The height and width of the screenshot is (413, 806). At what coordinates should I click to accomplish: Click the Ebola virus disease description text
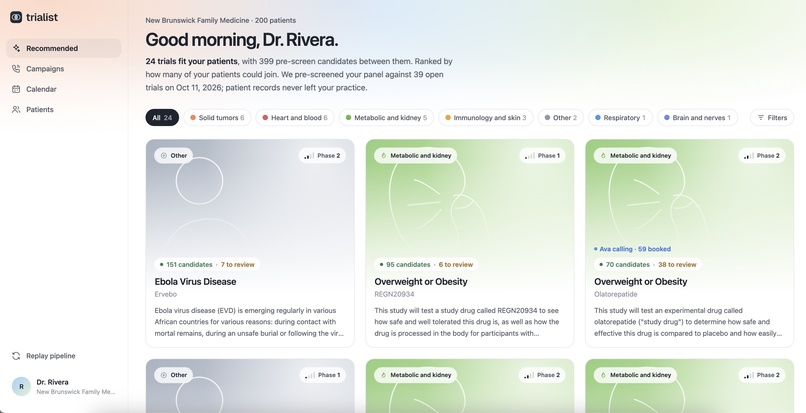point(249,322)
